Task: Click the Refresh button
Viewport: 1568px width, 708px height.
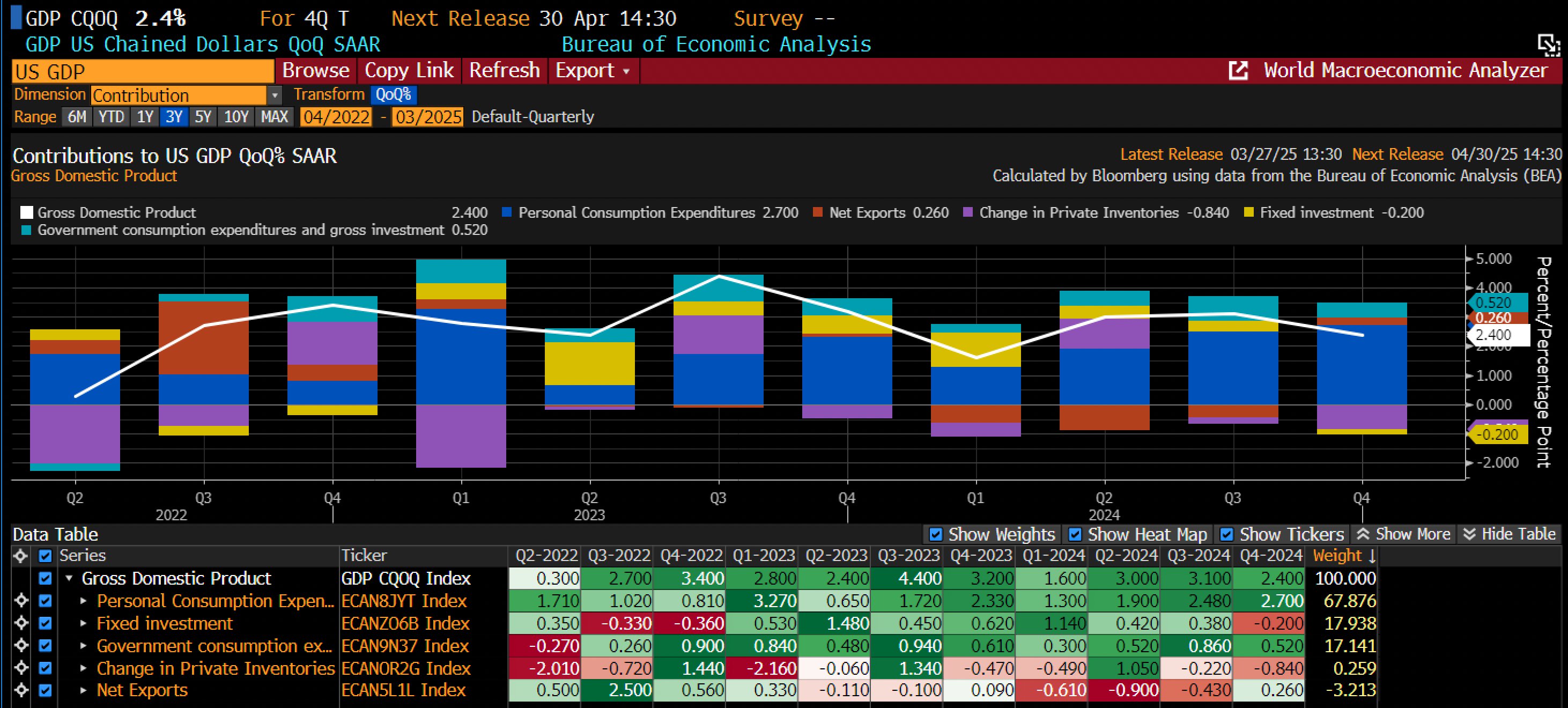Action: click(505, 71)
